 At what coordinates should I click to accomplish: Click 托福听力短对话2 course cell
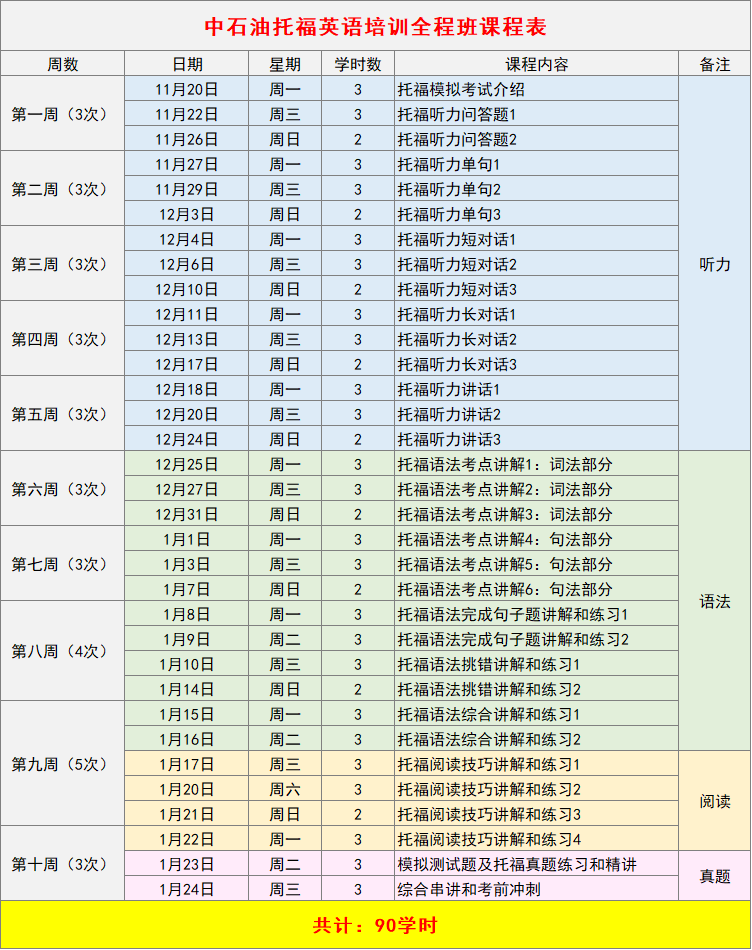[x=536, y=264]
